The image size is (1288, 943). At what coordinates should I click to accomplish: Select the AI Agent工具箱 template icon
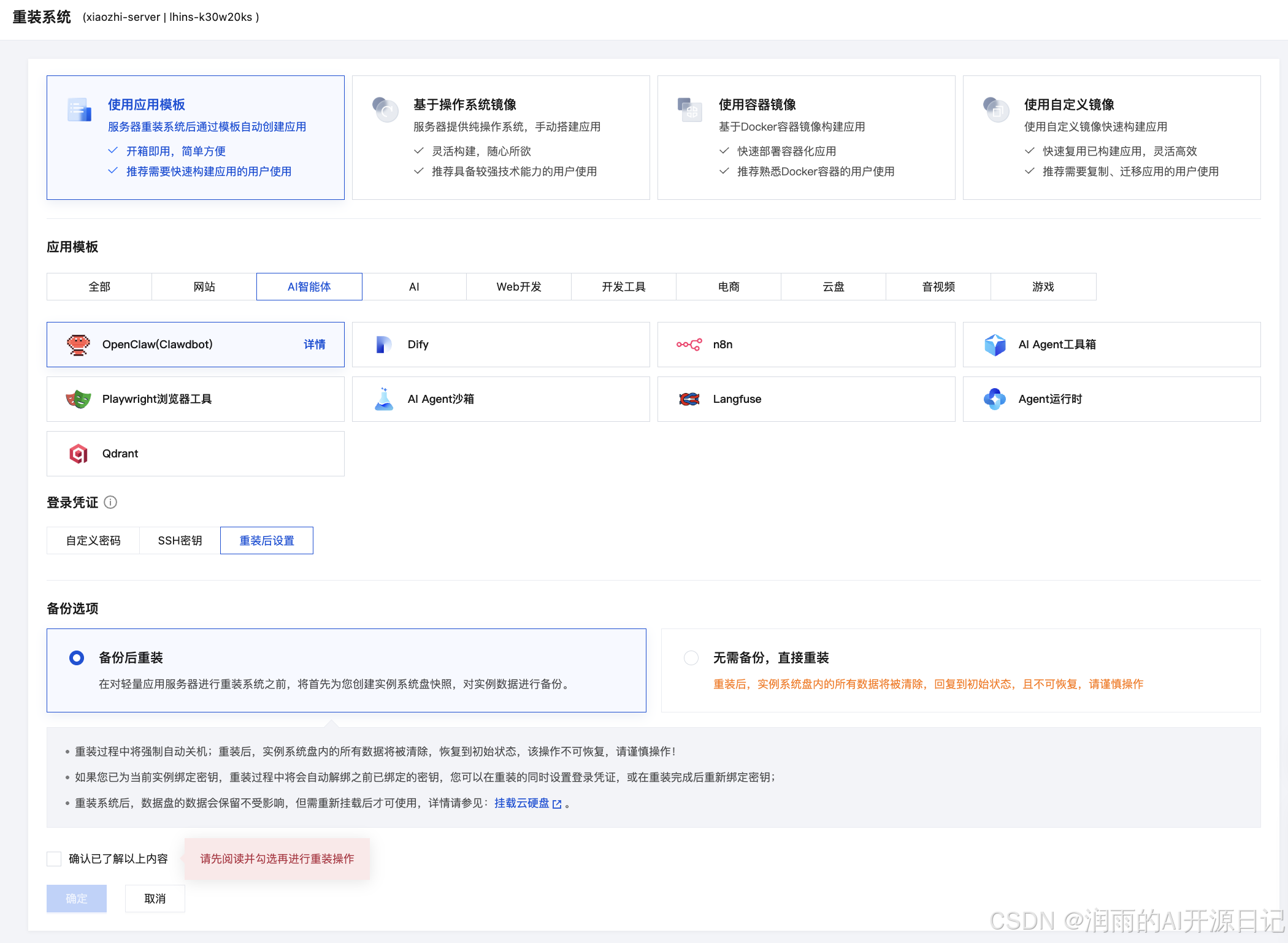995,344
